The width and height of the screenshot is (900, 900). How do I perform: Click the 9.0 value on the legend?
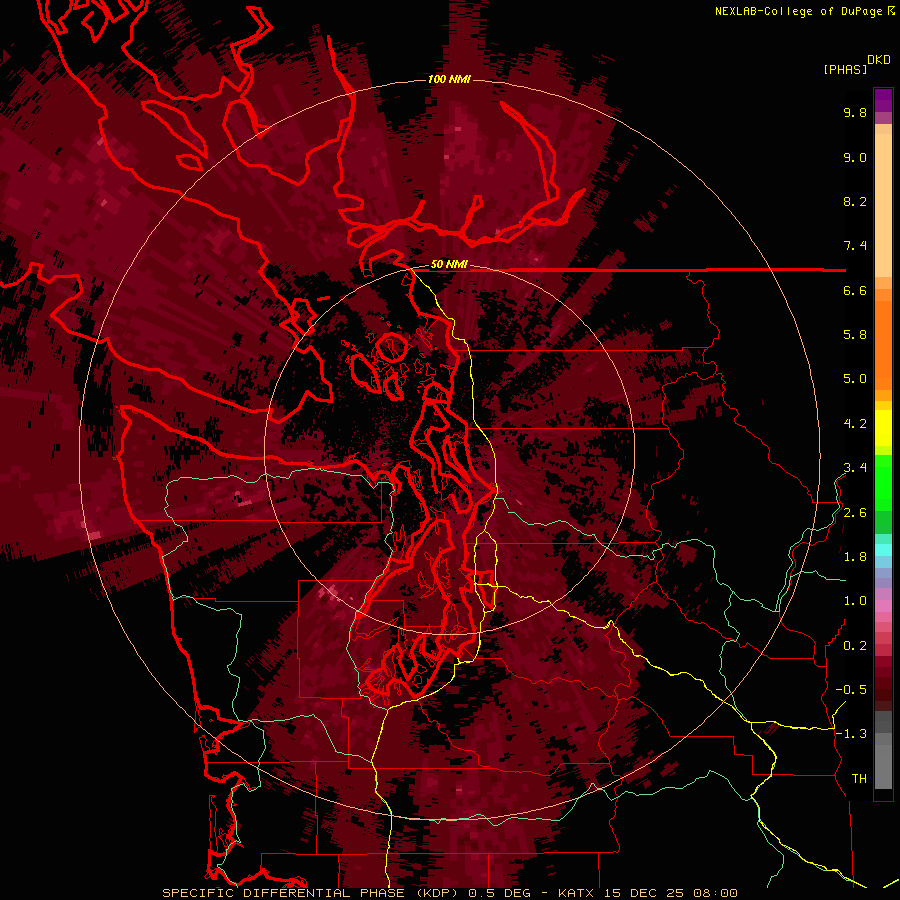tap(855, 158)
